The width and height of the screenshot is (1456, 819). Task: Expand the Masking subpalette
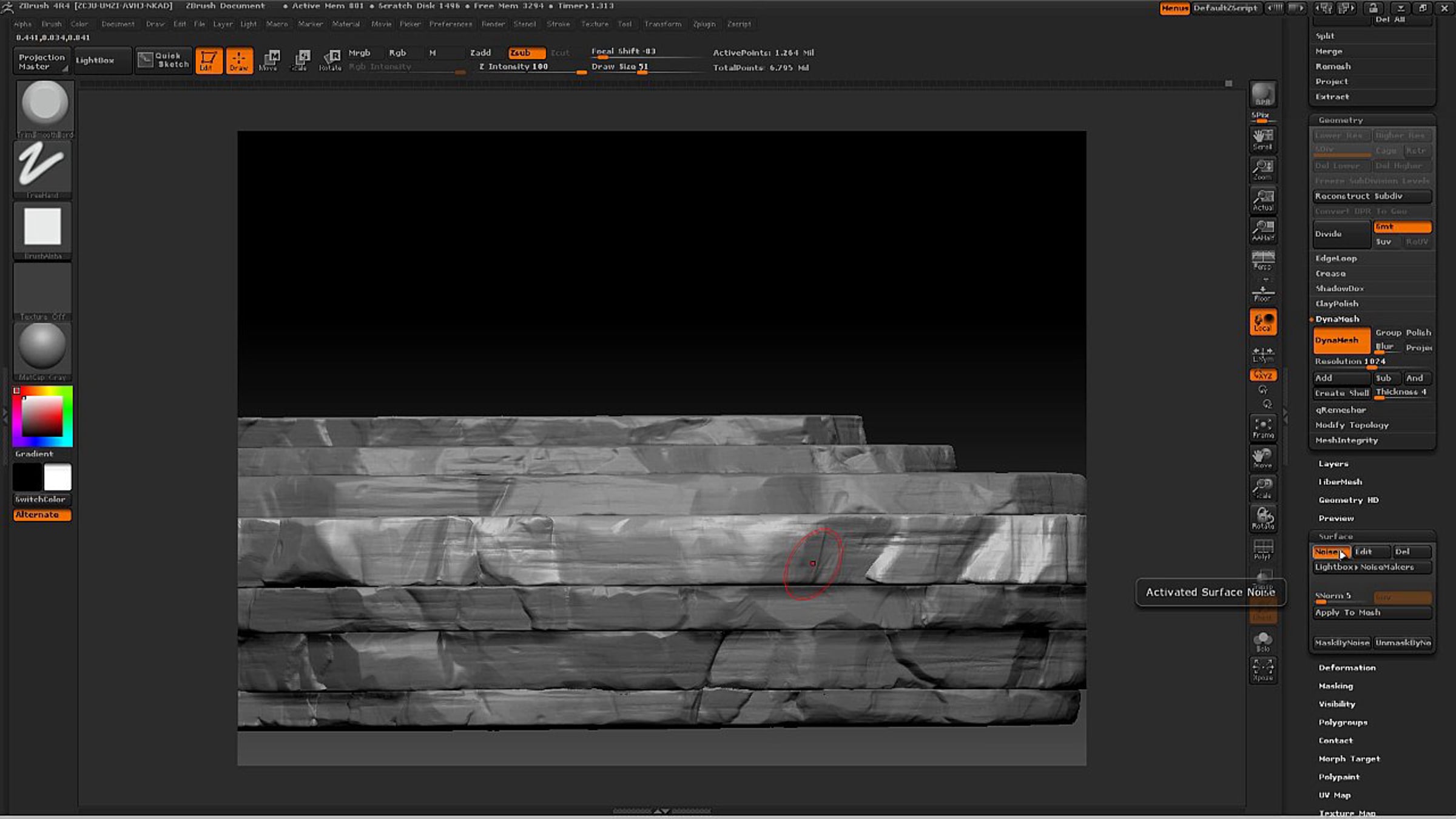pyautogui.click(x=1336, y=686)
